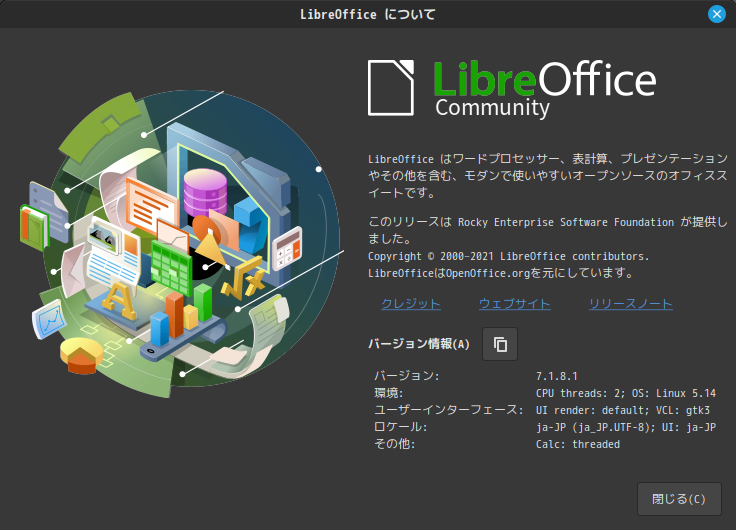Click the バージョン: row label

pyautogui.click(x=406, y=376)
